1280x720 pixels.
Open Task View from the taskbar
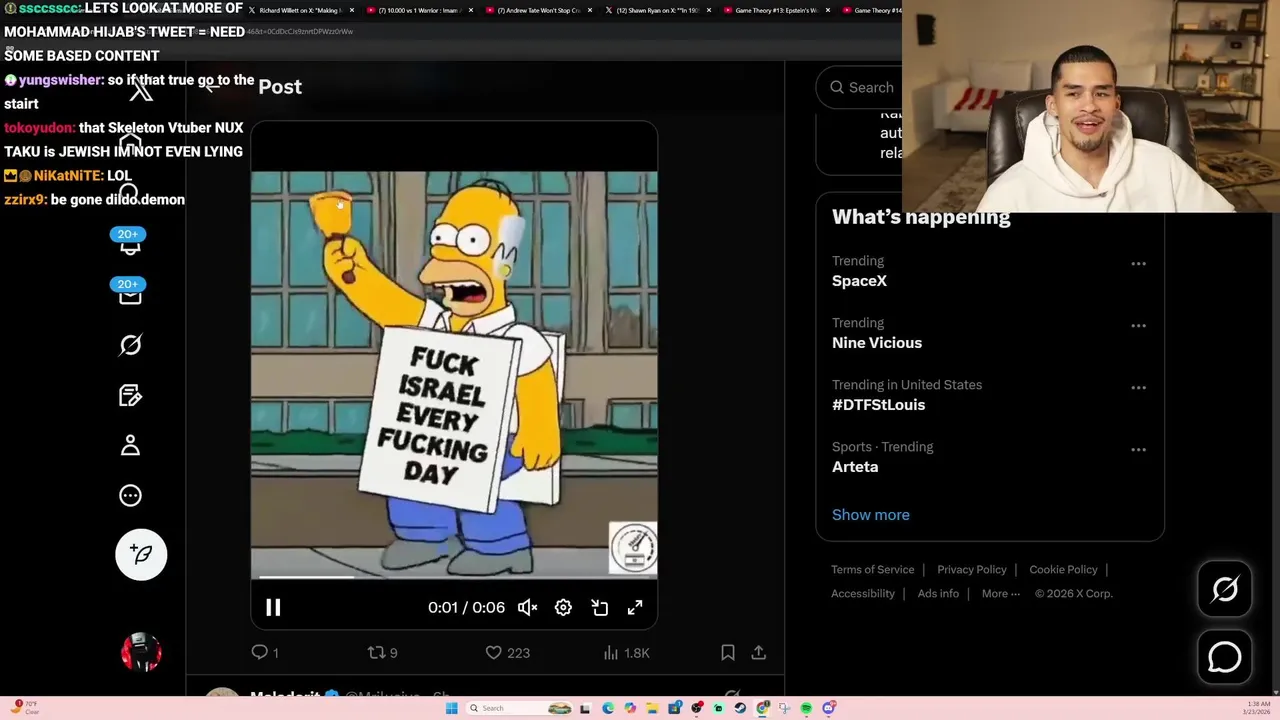point(585,708)
